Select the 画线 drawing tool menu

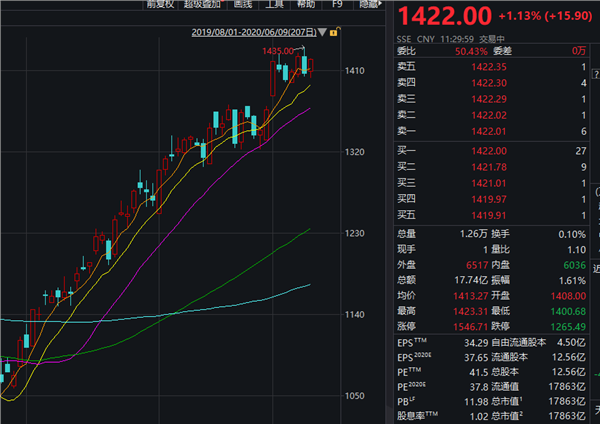pyautogui.click(x=243, y=4)
